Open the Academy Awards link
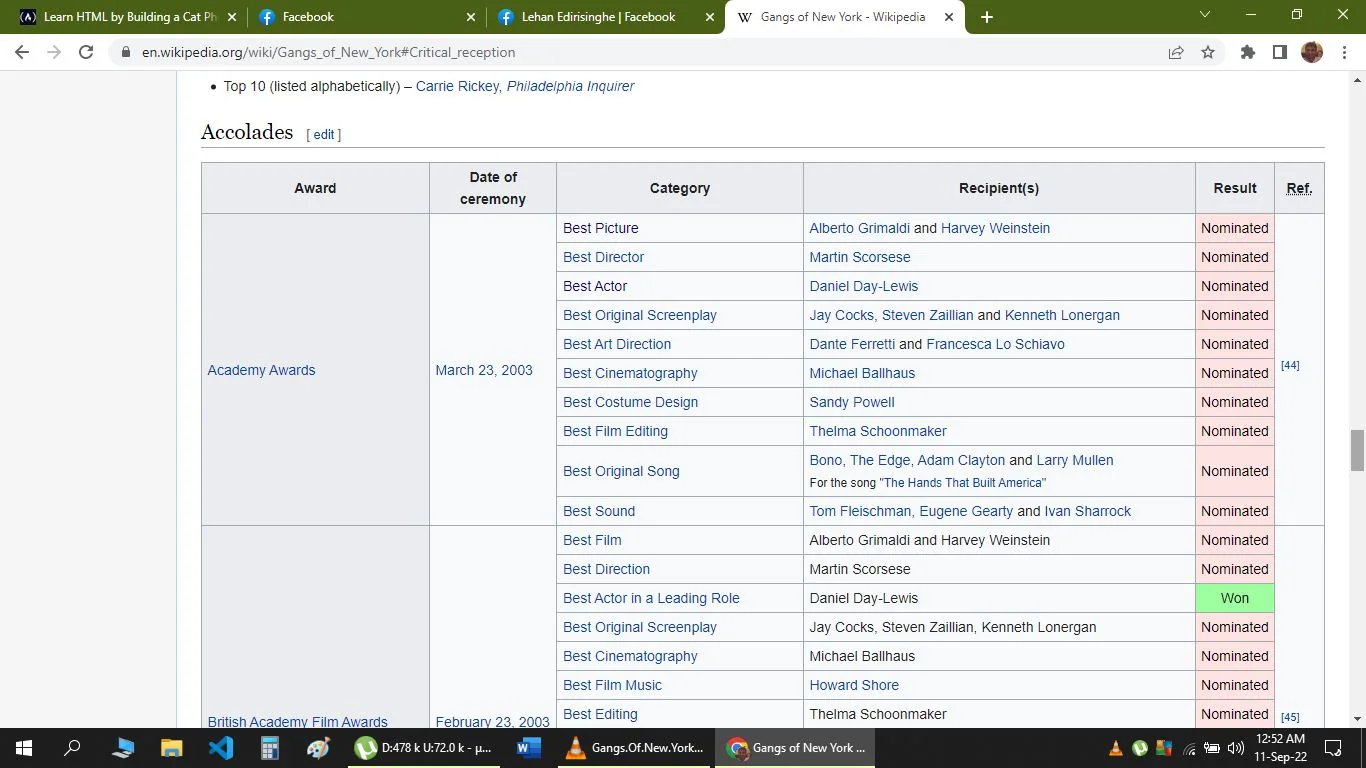This screenshot has height=768, width=1366. [261, 370]
